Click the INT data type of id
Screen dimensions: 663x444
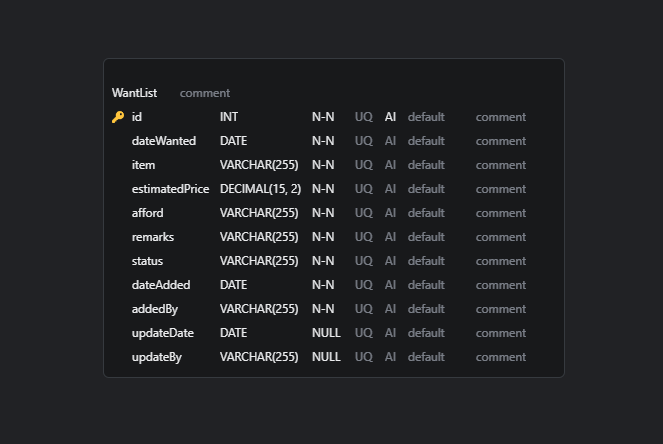(229, 117)
